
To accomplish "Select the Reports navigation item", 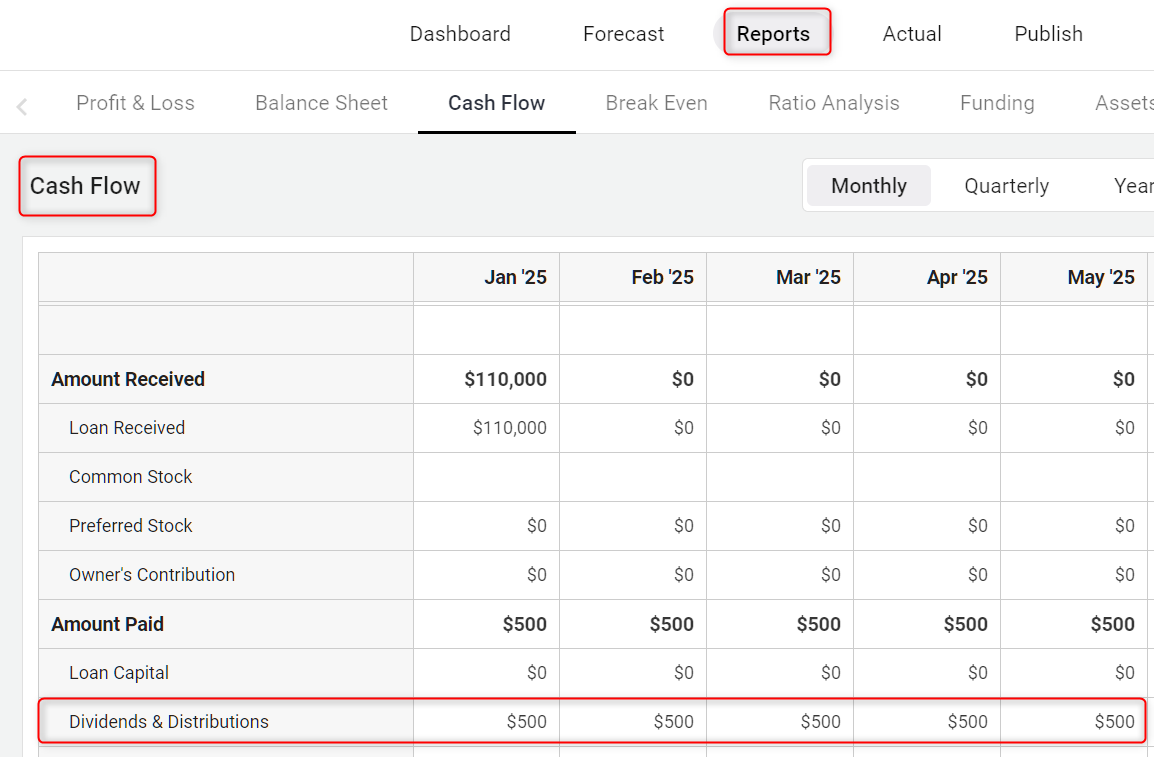I will click(773, 34).
